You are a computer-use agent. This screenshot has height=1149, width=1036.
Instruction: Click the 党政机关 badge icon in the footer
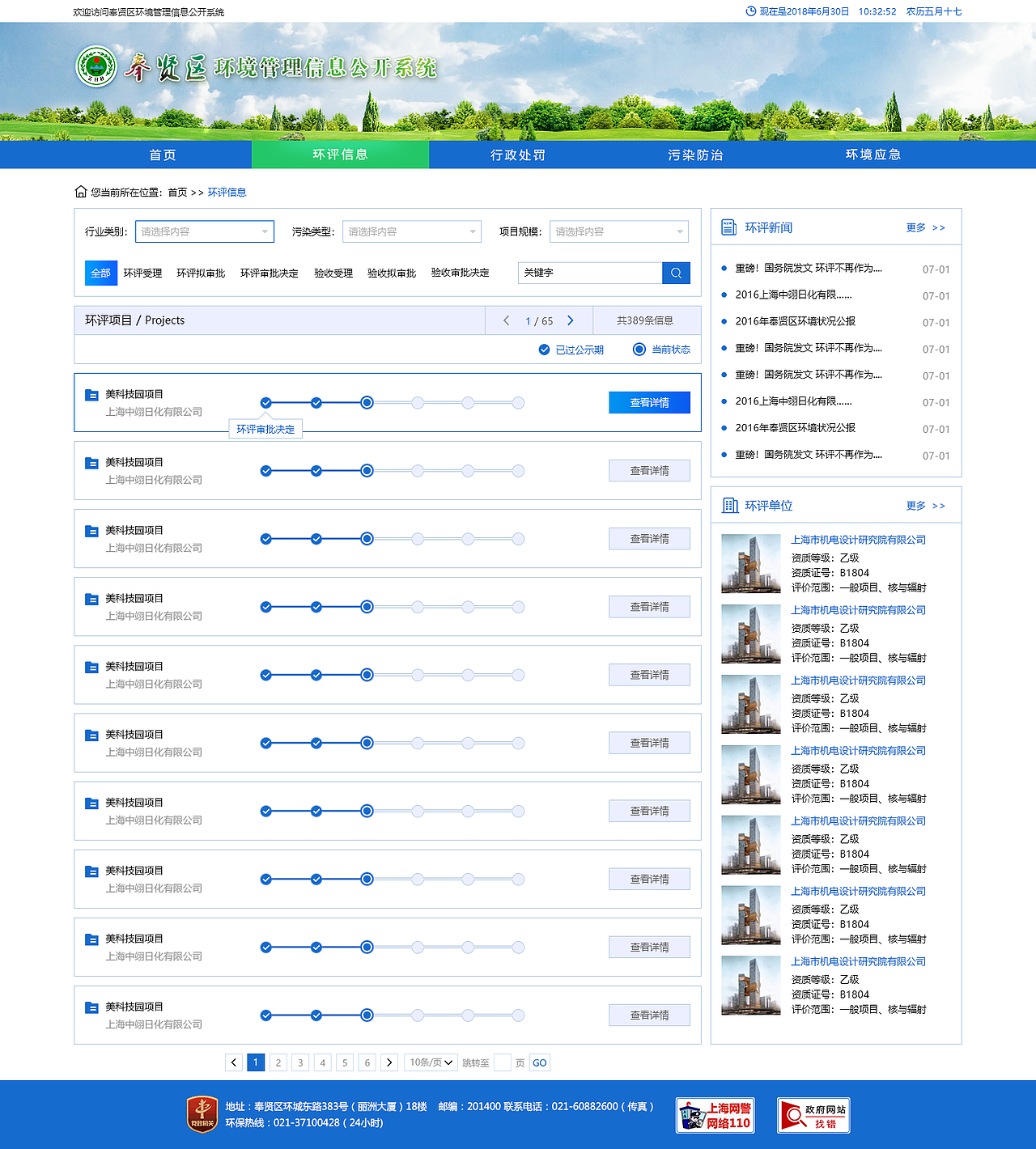pos(202,1114)
